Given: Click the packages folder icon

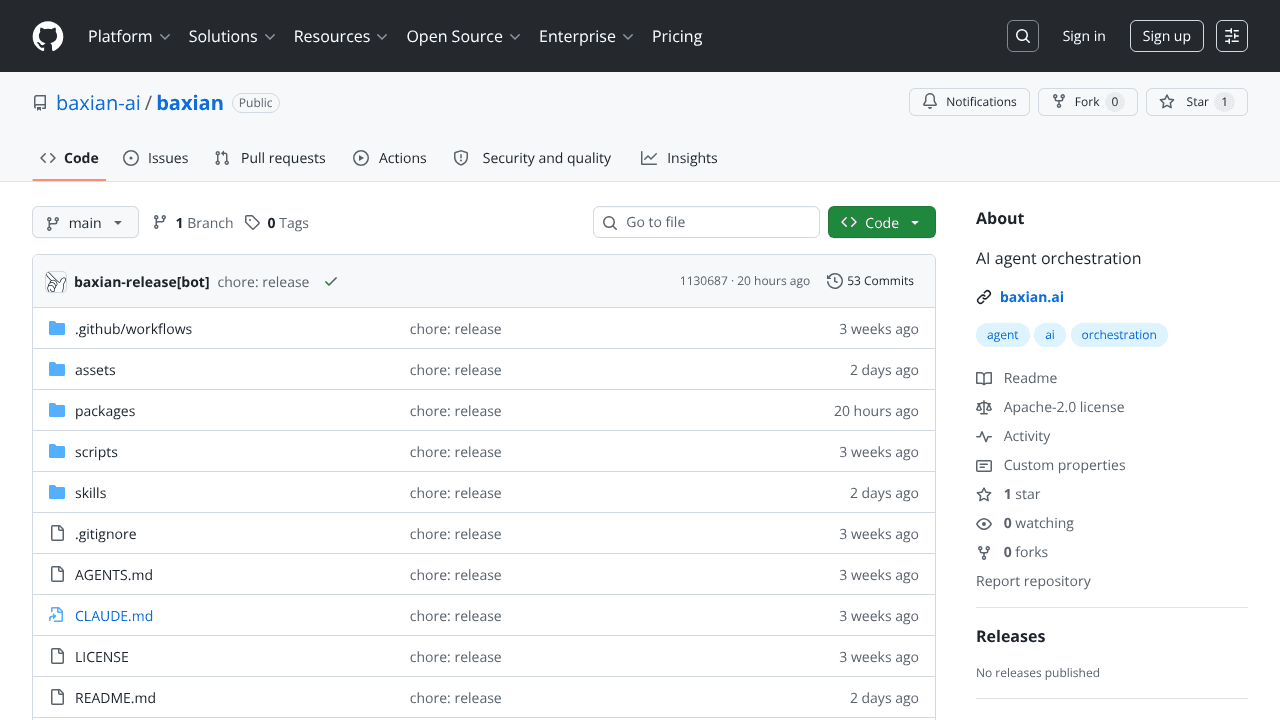Looking at the screenshot, I should click(x=57, y=411).
